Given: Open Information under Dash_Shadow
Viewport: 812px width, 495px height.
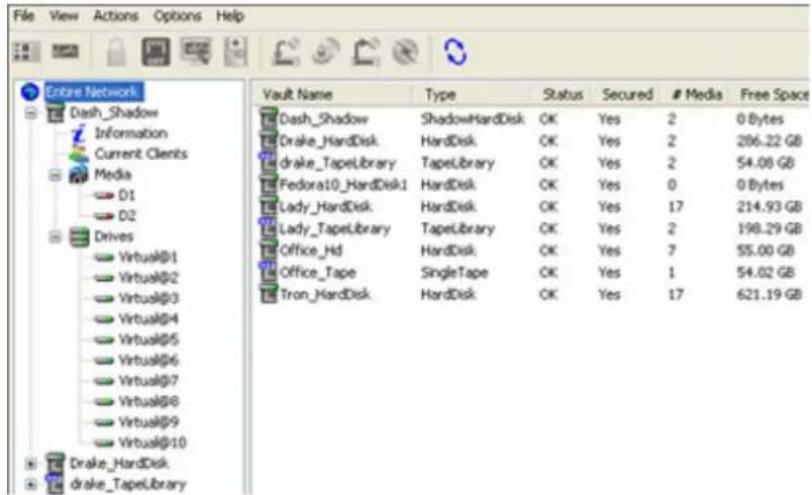Looking at the screenshot, I should (x=131, y=133).
